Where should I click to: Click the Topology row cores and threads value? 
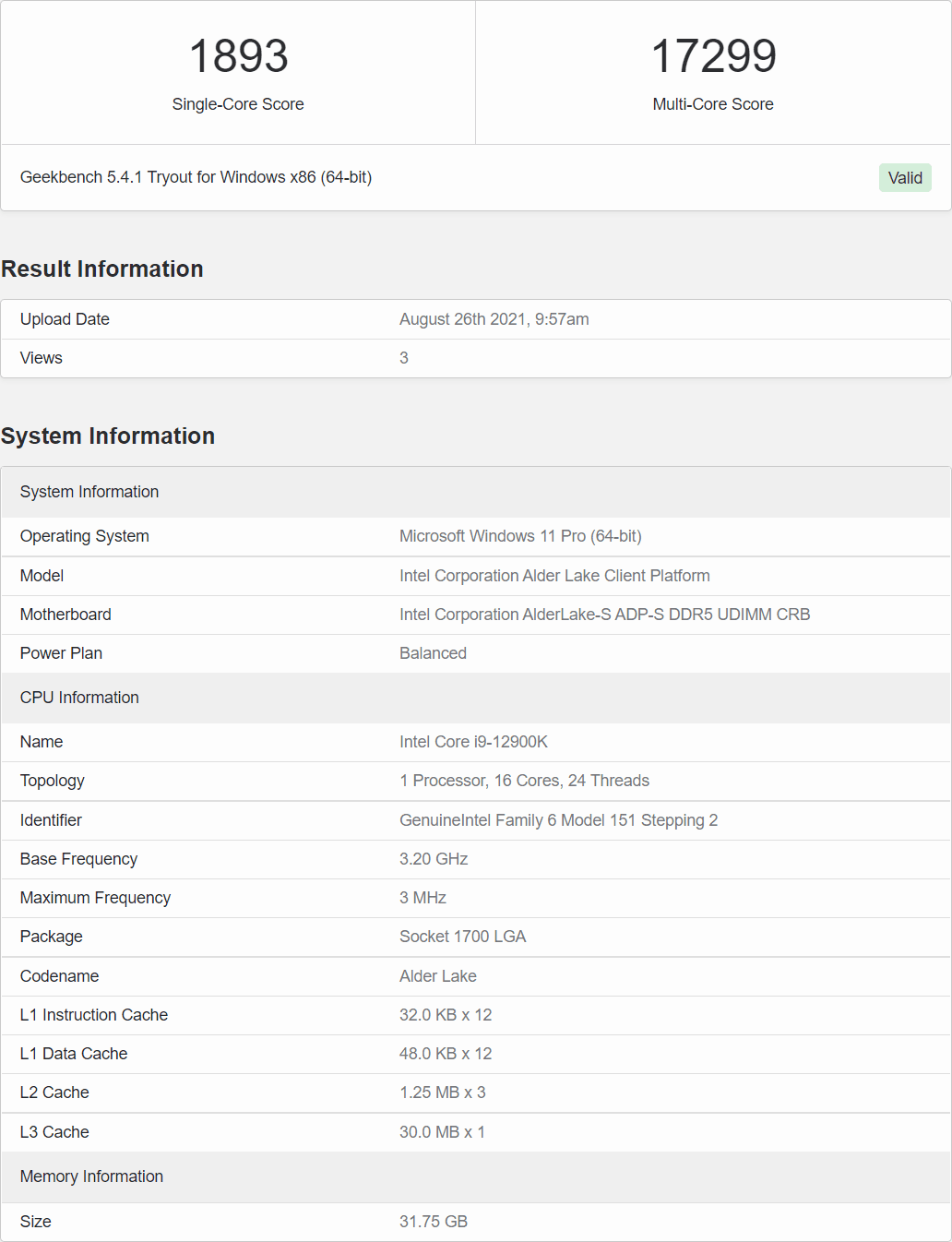tap(524, 781)
